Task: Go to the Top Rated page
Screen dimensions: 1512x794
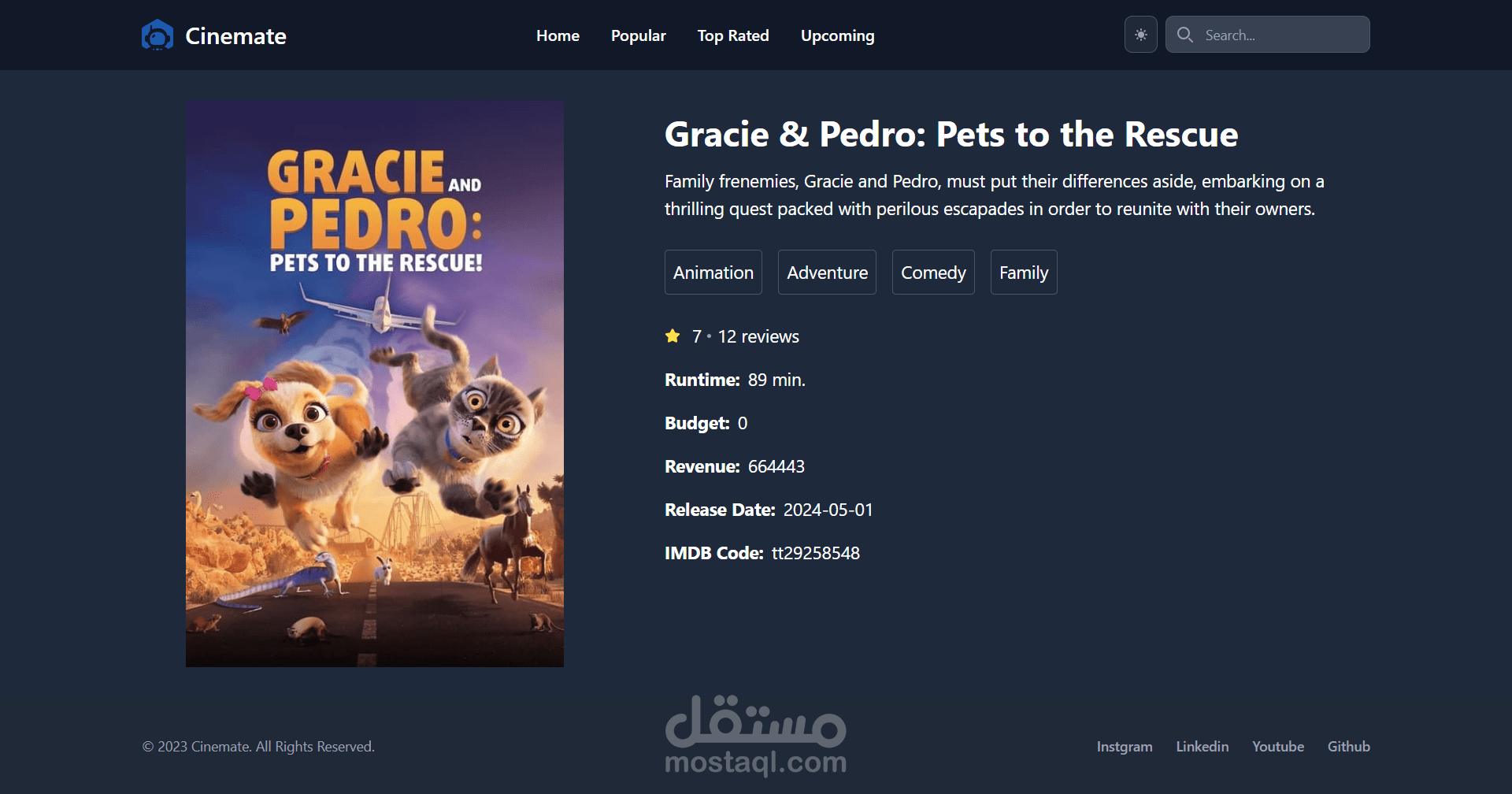Action: (x=733, y=35)
